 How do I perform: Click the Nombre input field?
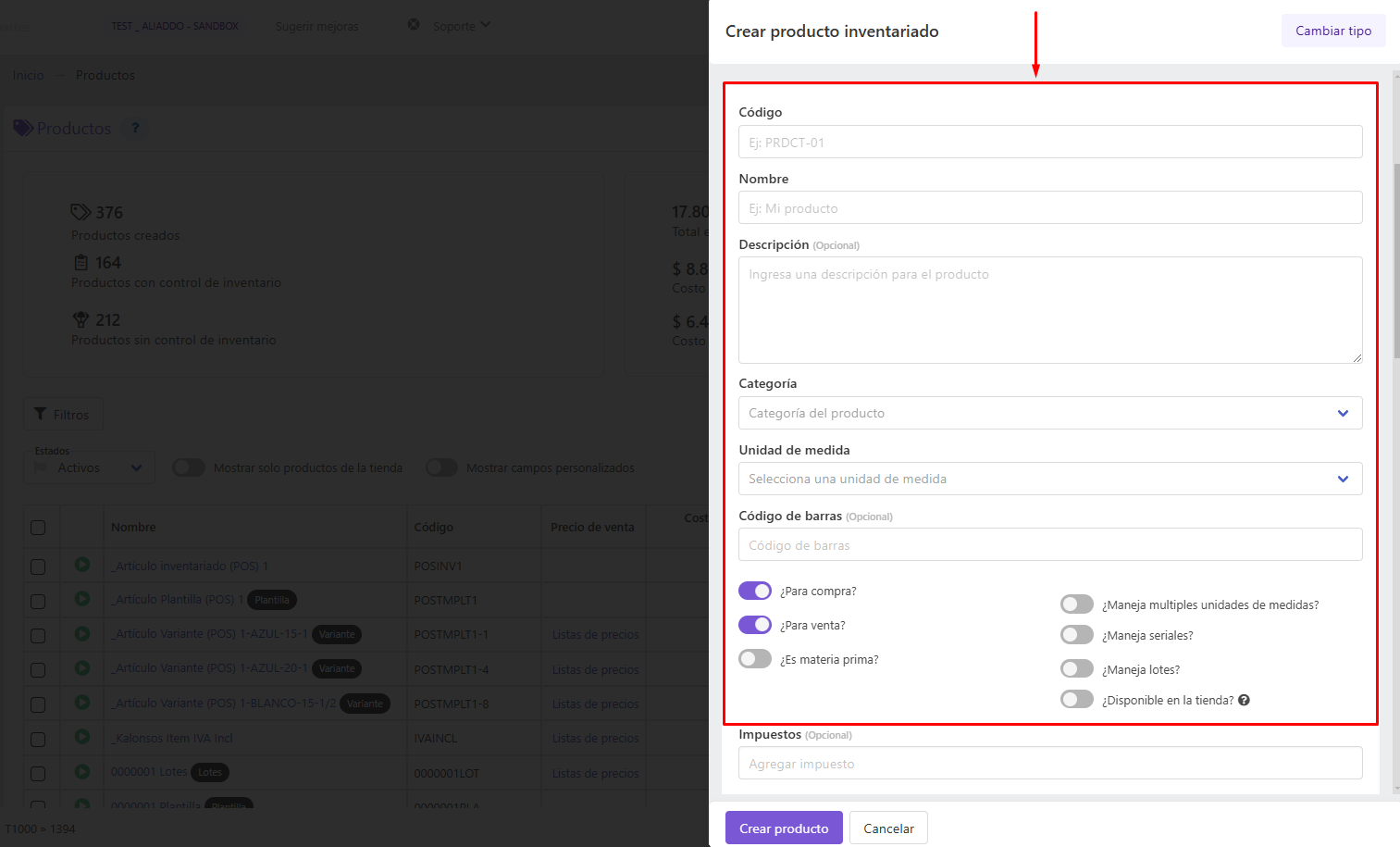(x=1050, y=207)
